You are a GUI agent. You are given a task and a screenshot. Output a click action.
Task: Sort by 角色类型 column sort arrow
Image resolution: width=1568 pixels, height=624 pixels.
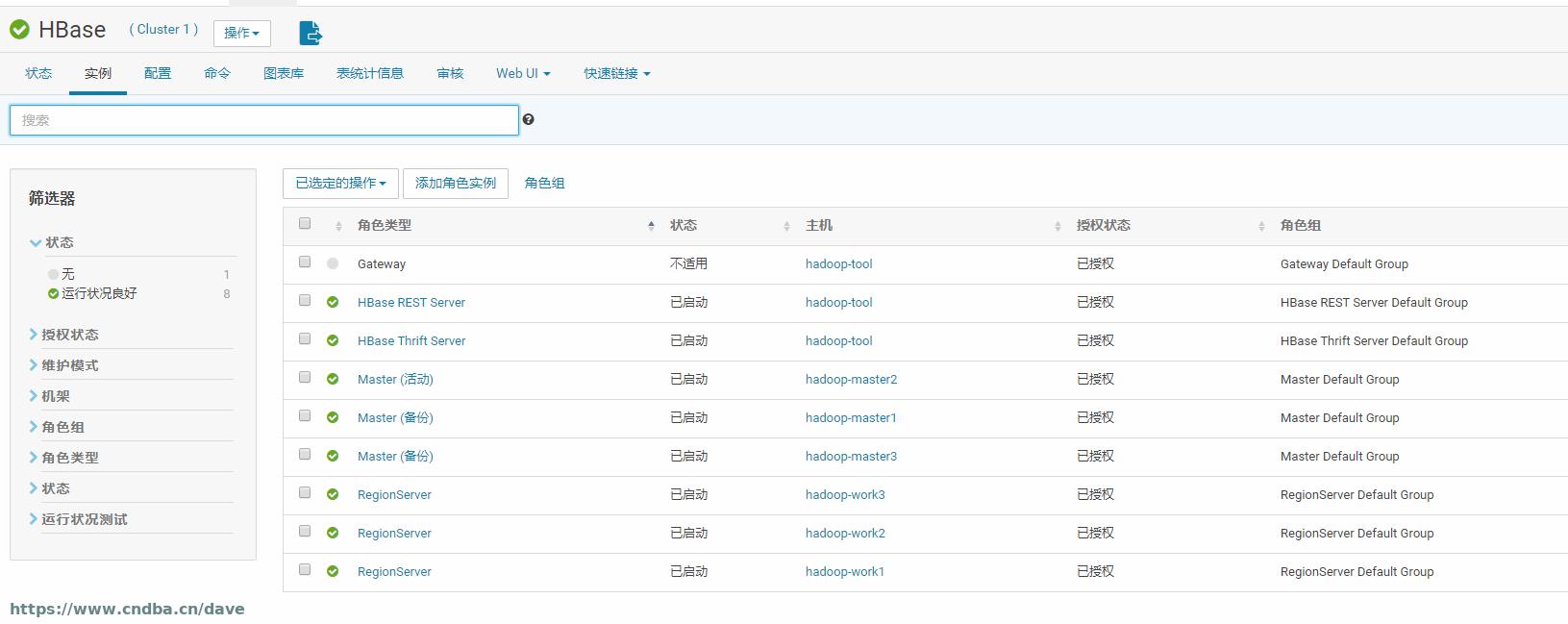point(651,226)
